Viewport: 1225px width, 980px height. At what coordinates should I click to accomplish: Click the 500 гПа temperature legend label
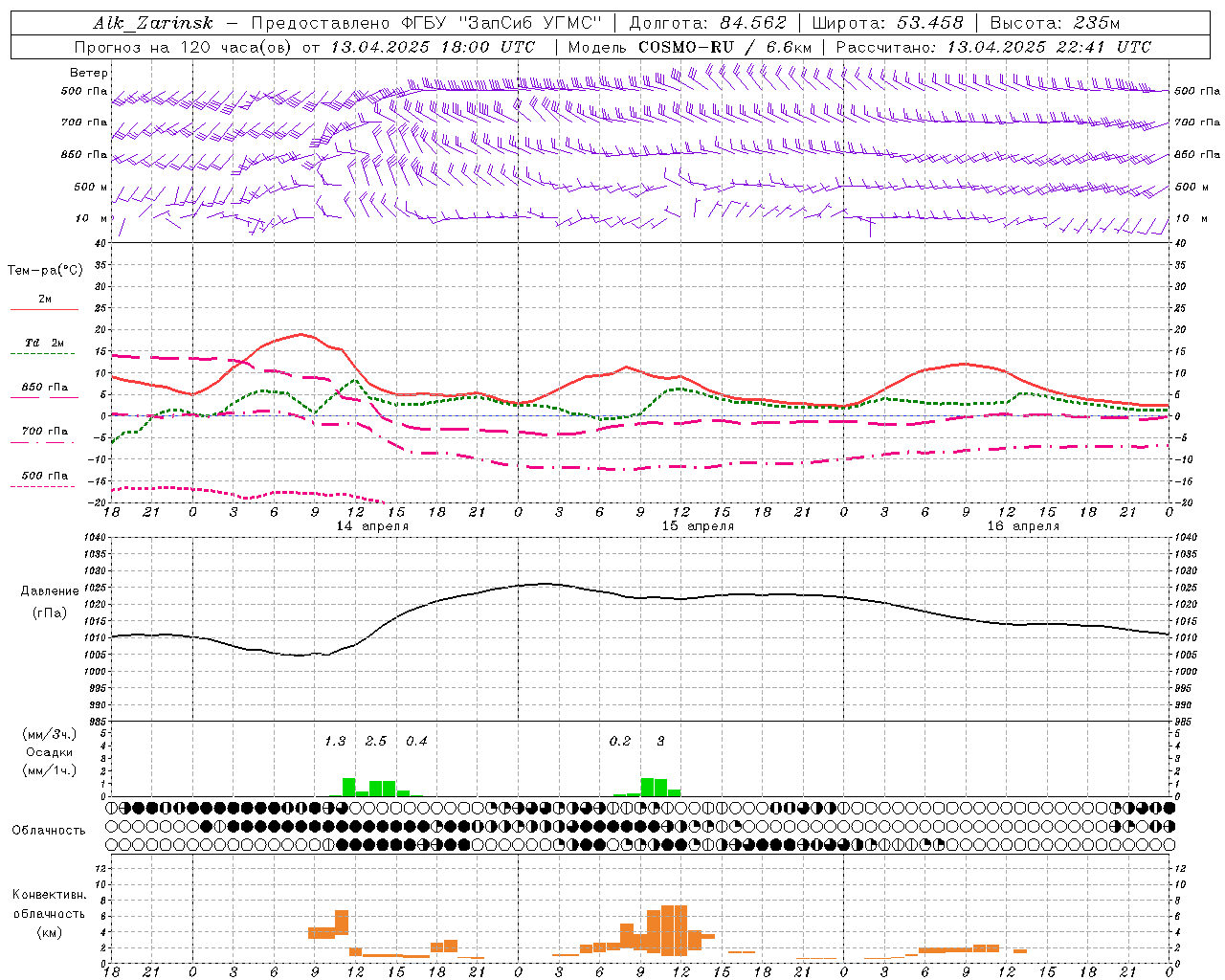tap(44, 476)
